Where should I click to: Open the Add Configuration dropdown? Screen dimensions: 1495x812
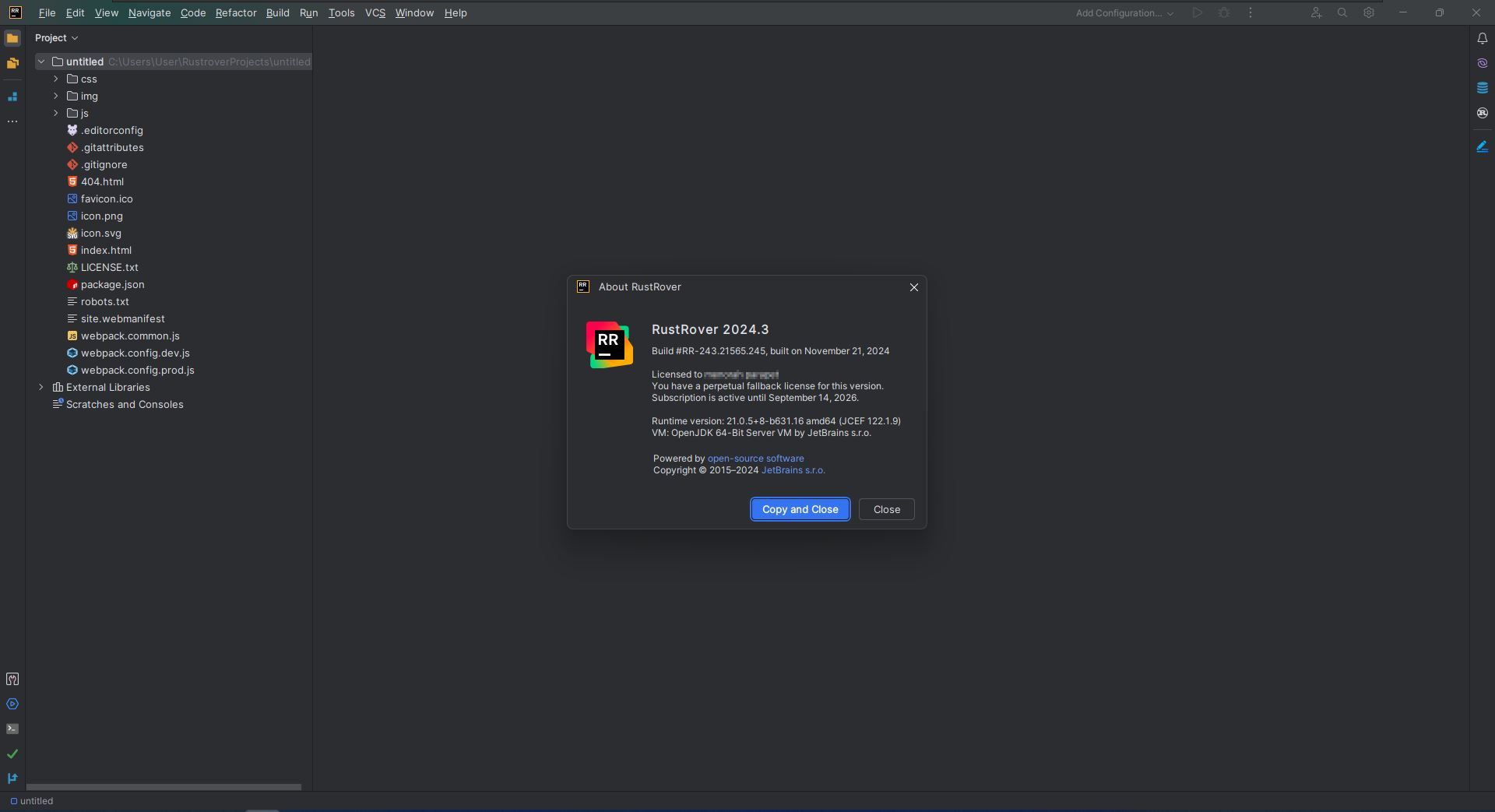click(x=1124, y=12)
